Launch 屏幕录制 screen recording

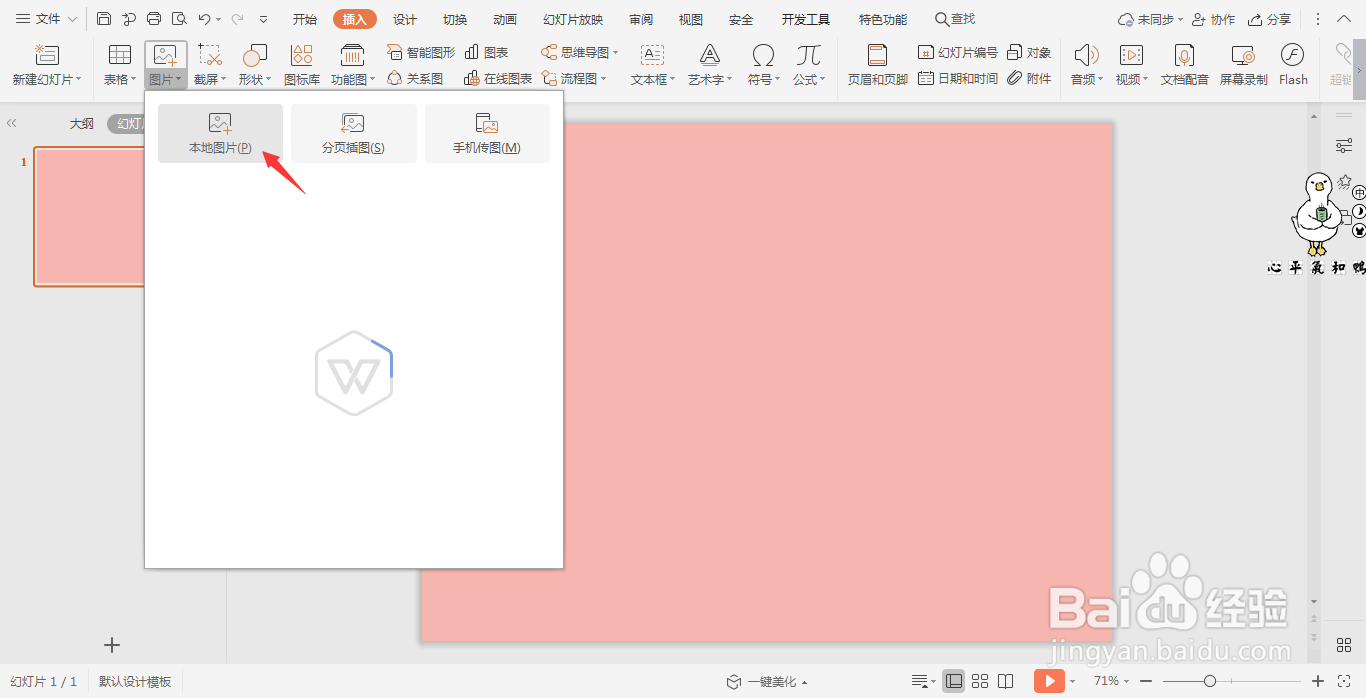1243,64
